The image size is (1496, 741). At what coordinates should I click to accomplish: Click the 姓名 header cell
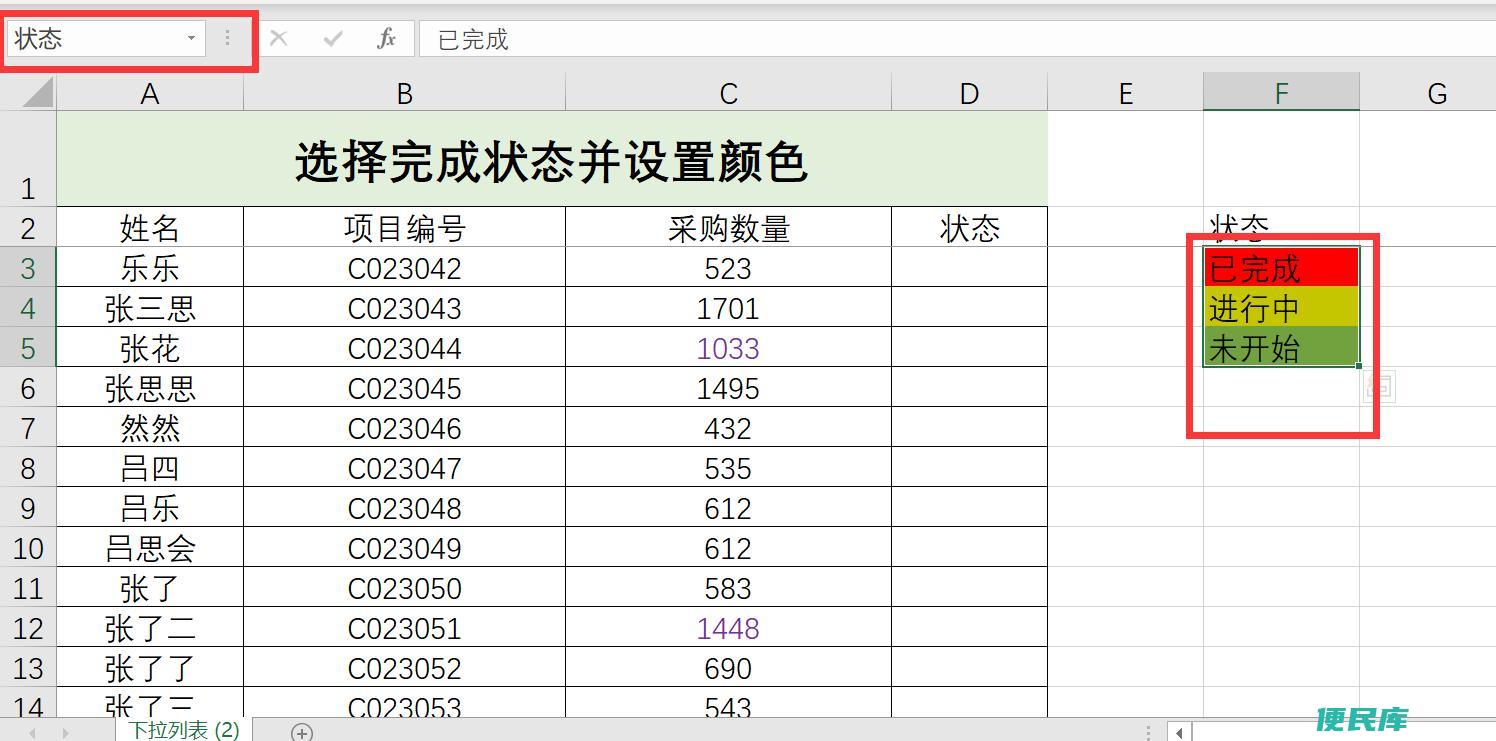(x=150, y=227)
